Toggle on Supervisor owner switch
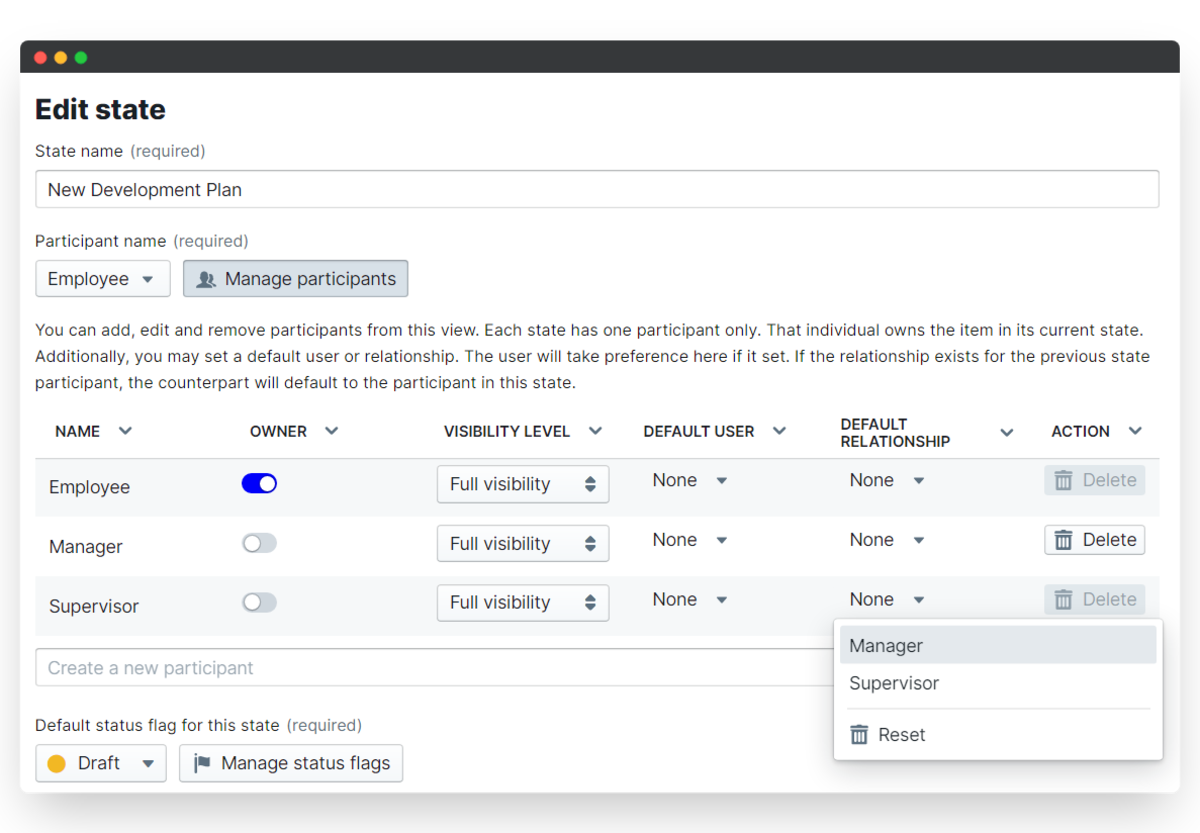This screenshot has width=1200, height=833. pyautogui.click(x=259, y=602)
